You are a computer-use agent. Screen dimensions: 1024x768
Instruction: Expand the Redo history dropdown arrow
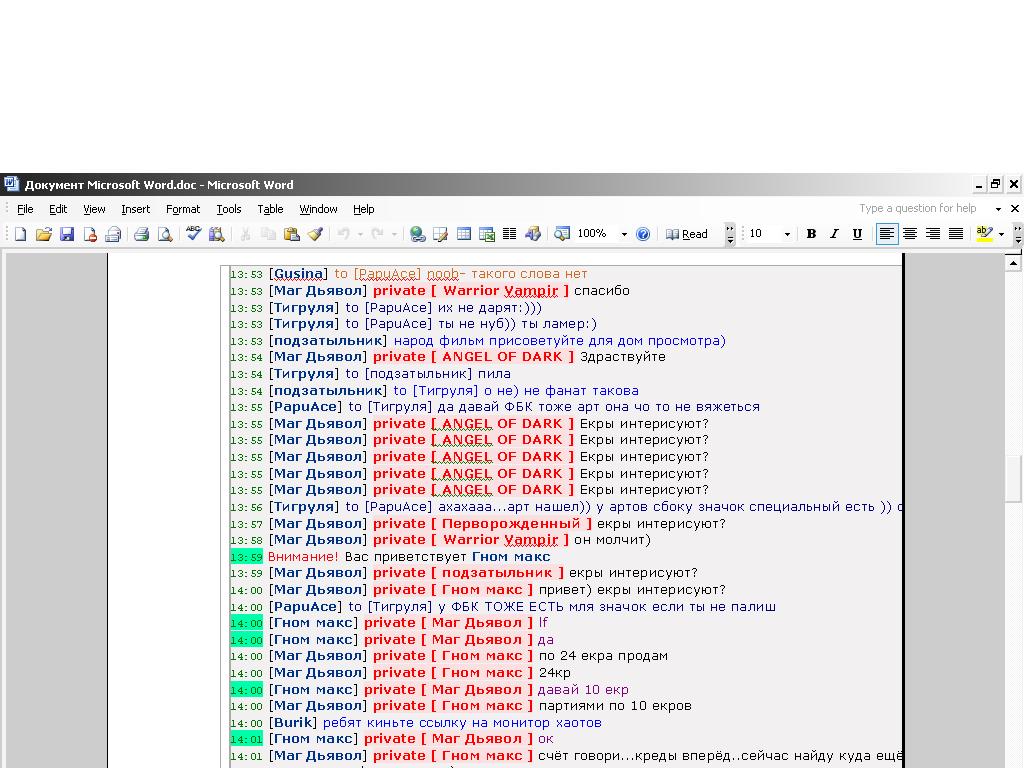[x=394, y=234]
